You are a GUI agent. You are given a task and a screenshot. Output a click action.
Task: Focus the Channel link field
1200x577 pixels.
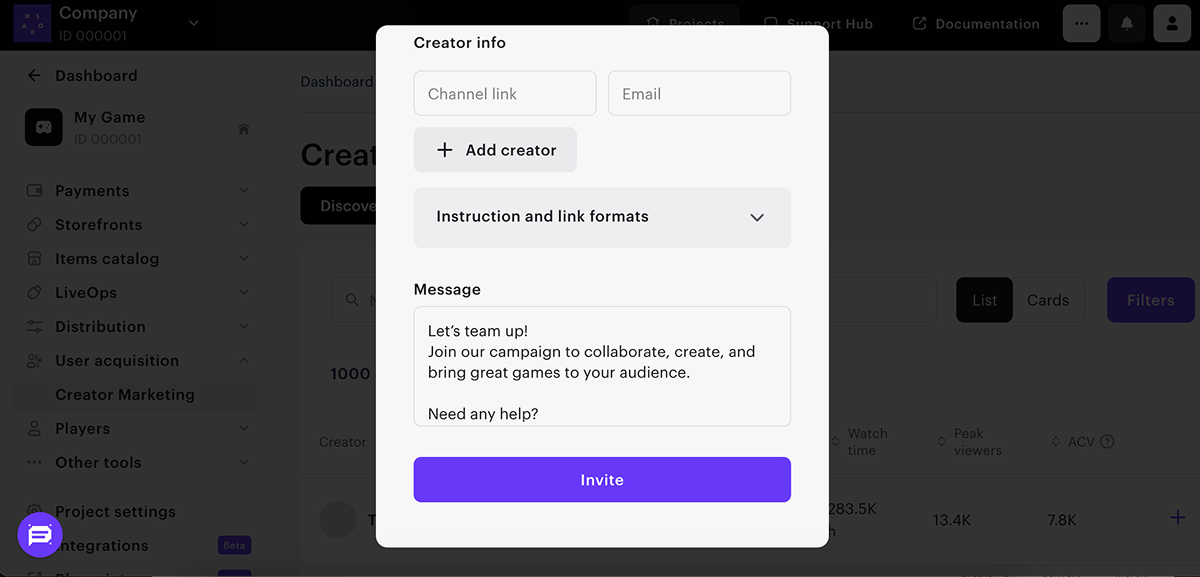[x=505, y=94]
